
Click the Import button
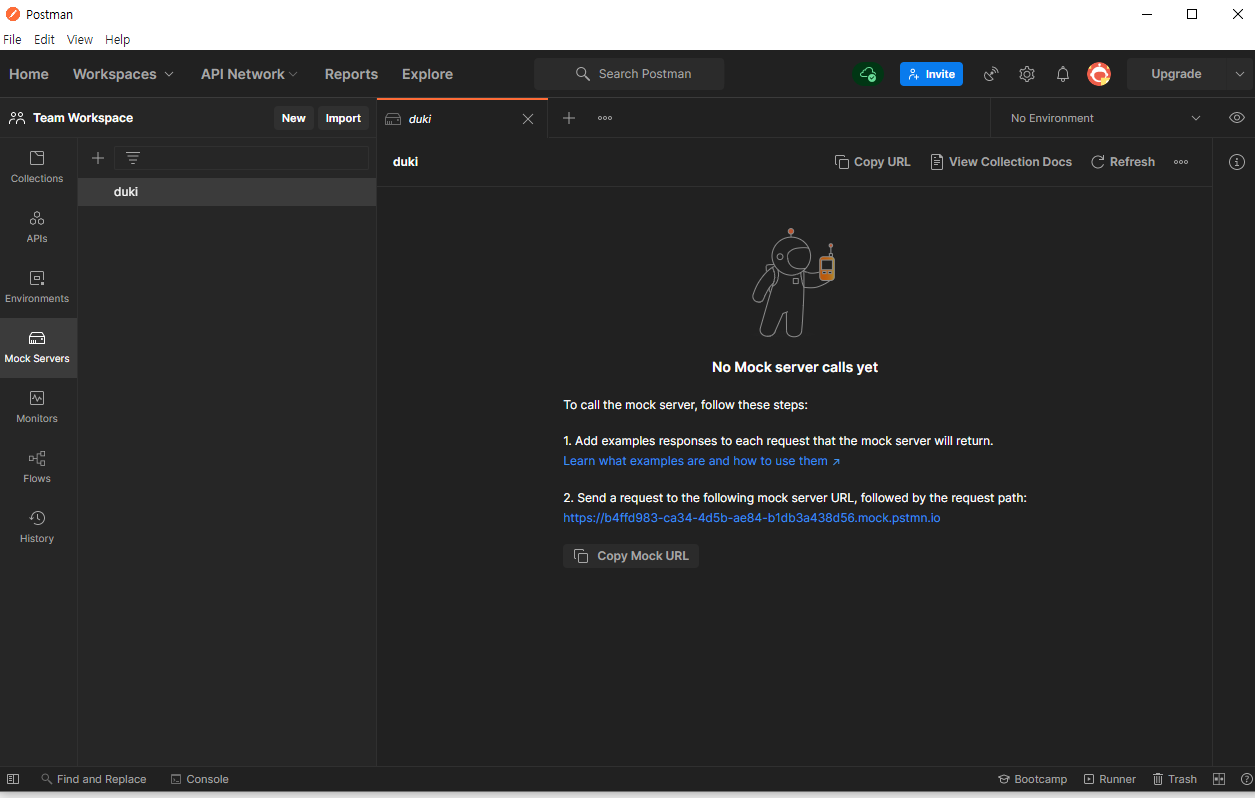(343, 118)
